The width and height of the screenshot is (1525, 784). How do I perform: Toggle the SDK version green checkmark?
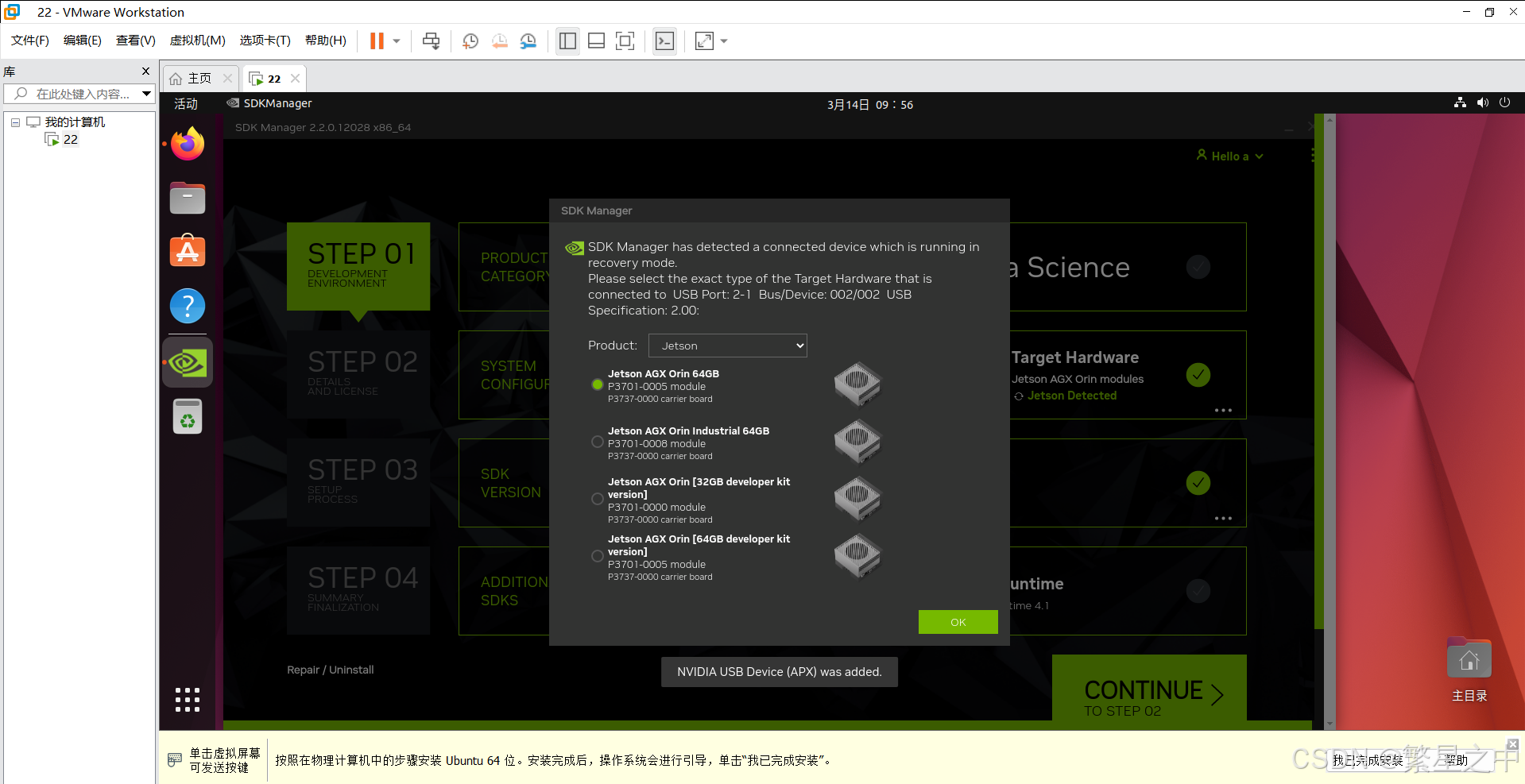tap(1198, 483)
